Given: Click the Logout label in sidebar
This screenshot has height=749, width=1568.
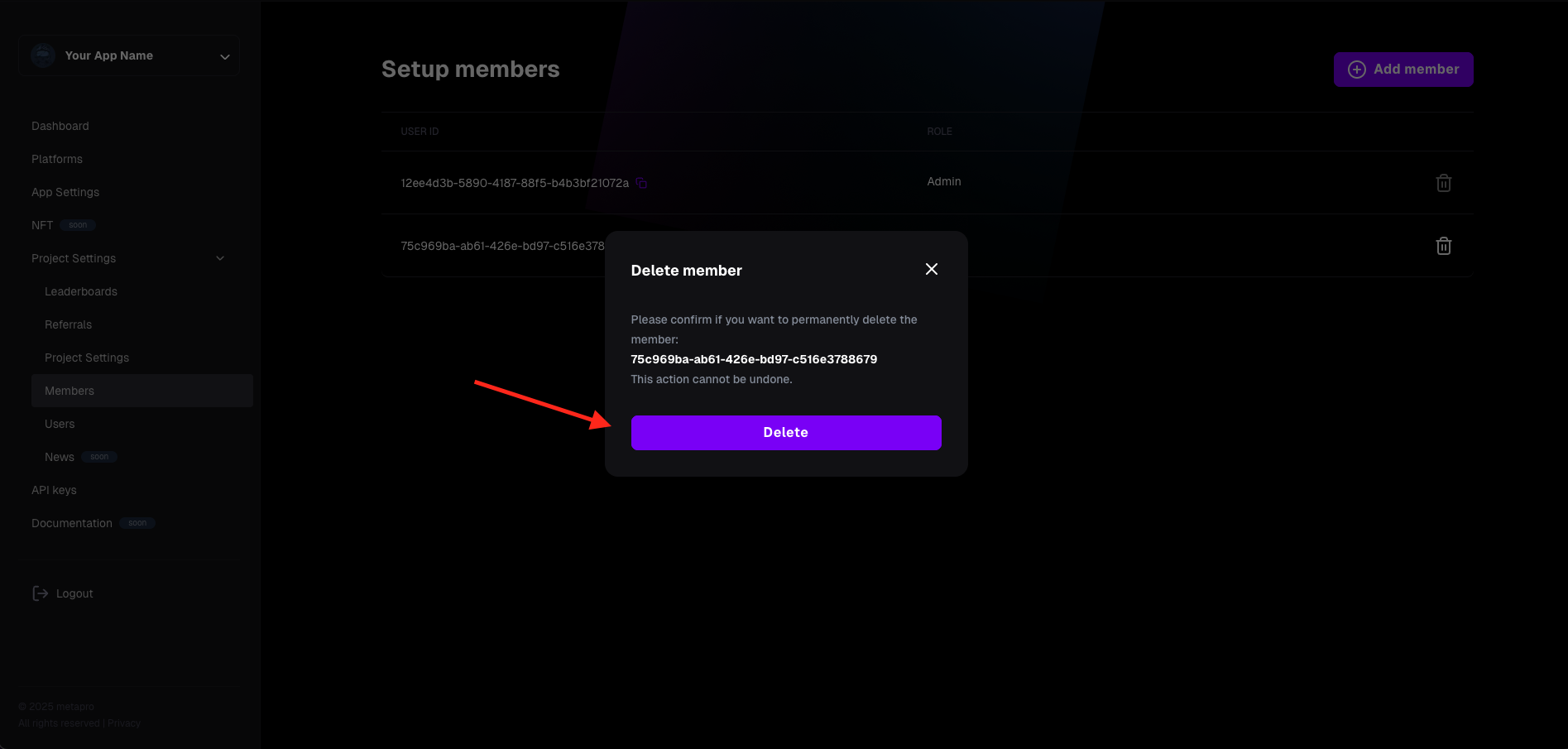Looking at the screenshot, I should (x=74, y=593).
